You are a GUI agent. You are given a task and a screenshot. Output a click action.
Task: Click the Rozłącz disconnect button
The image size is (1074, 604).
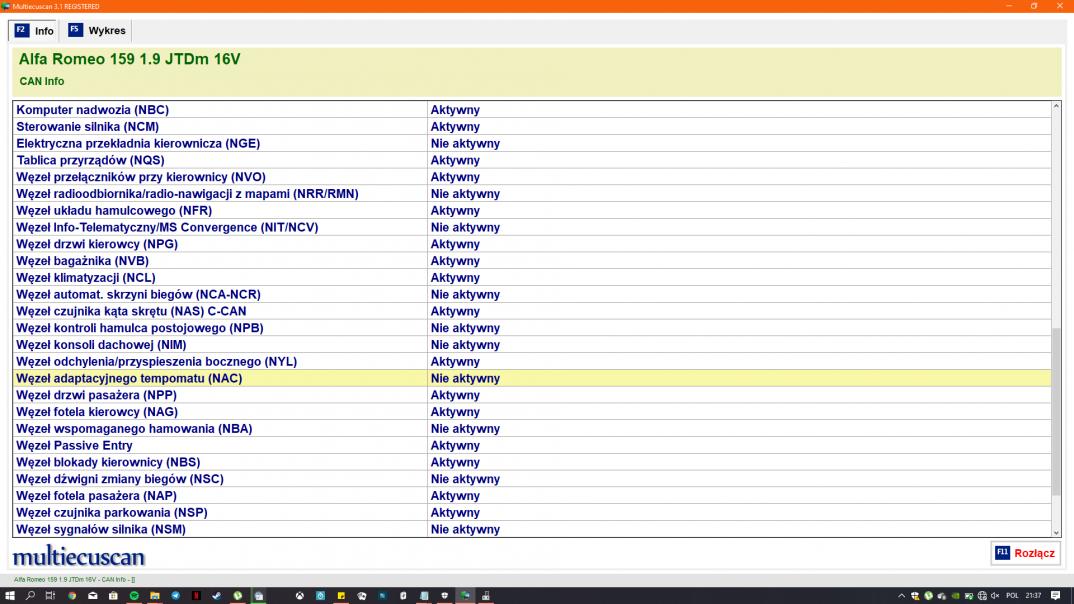[1025, 553]
